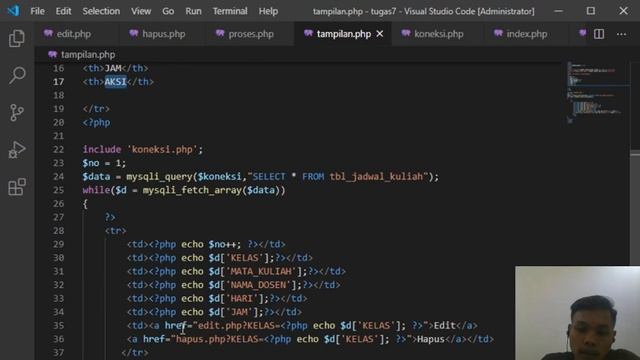Click line number 17 in the gutter
Image resolution: width=640 pixels, height=360 pixels.
pos(58,82)
